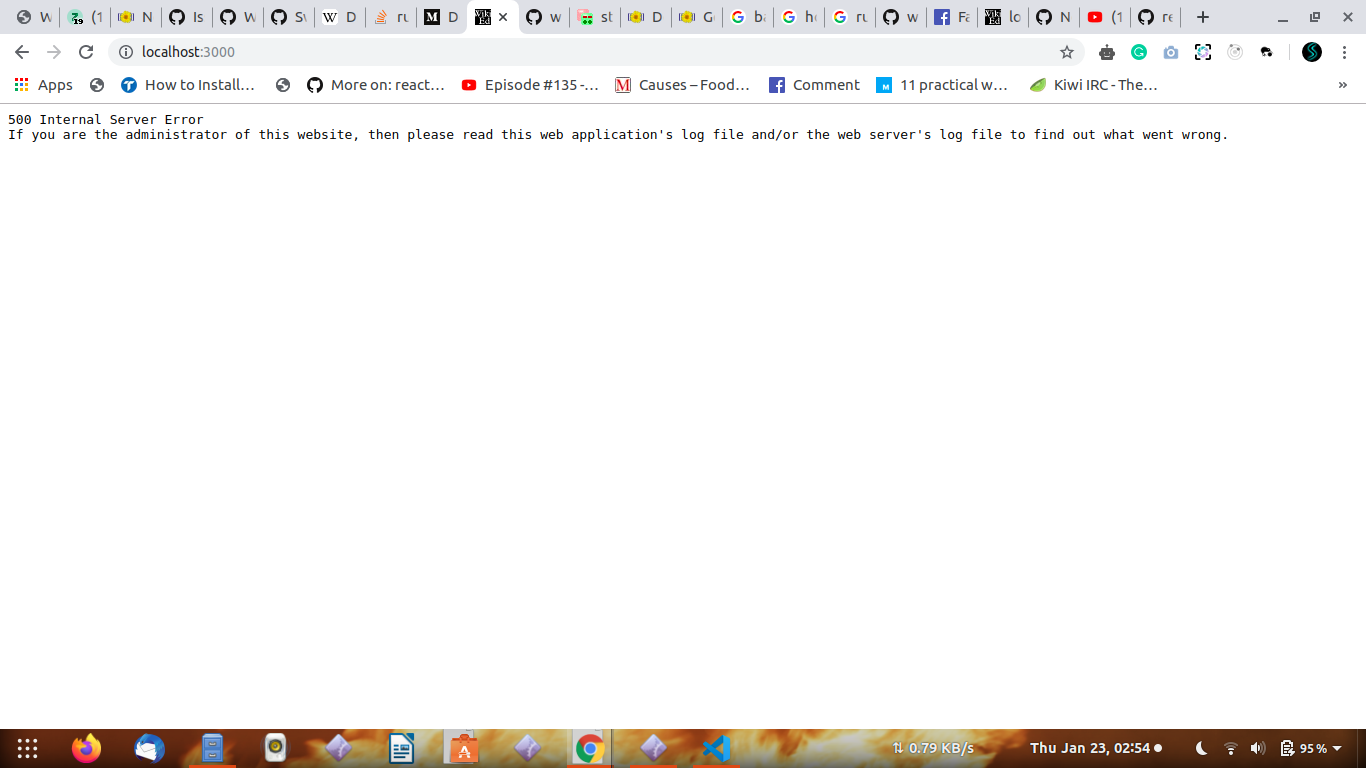Click the kiwi bird extension icon
Screen dimensions: 1366x768
(1267, 52)
